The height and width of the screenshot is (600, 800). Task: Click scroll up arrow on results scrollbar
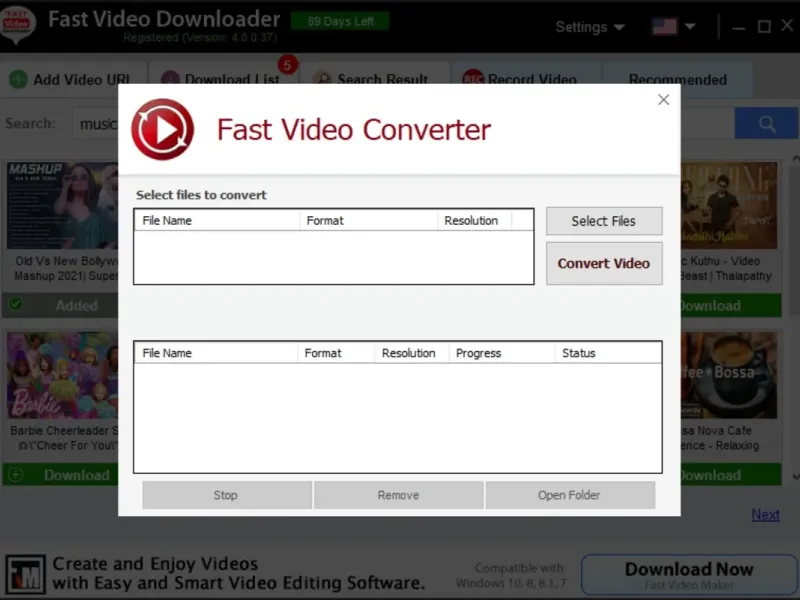[795, 159]
